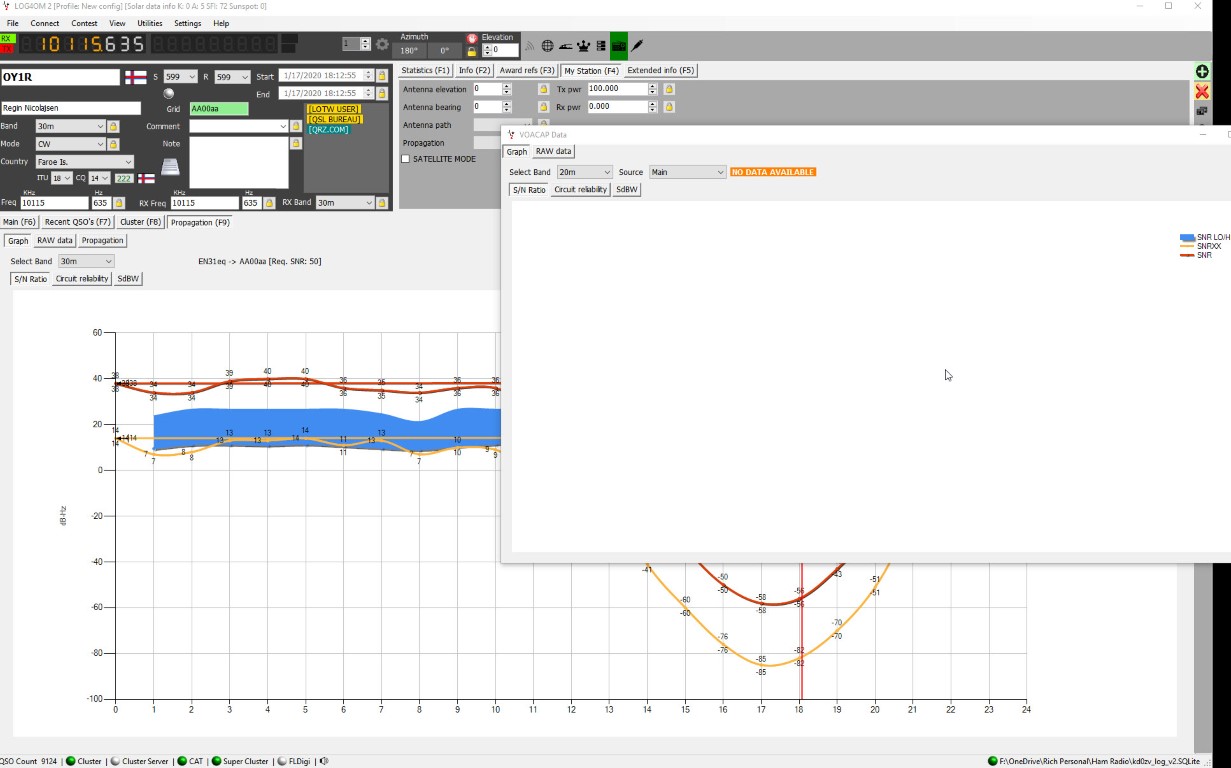Click the [LOTW USER] label
This screenshot has height=768, width=1231.
pyautogui.click(x=333, y=109)
